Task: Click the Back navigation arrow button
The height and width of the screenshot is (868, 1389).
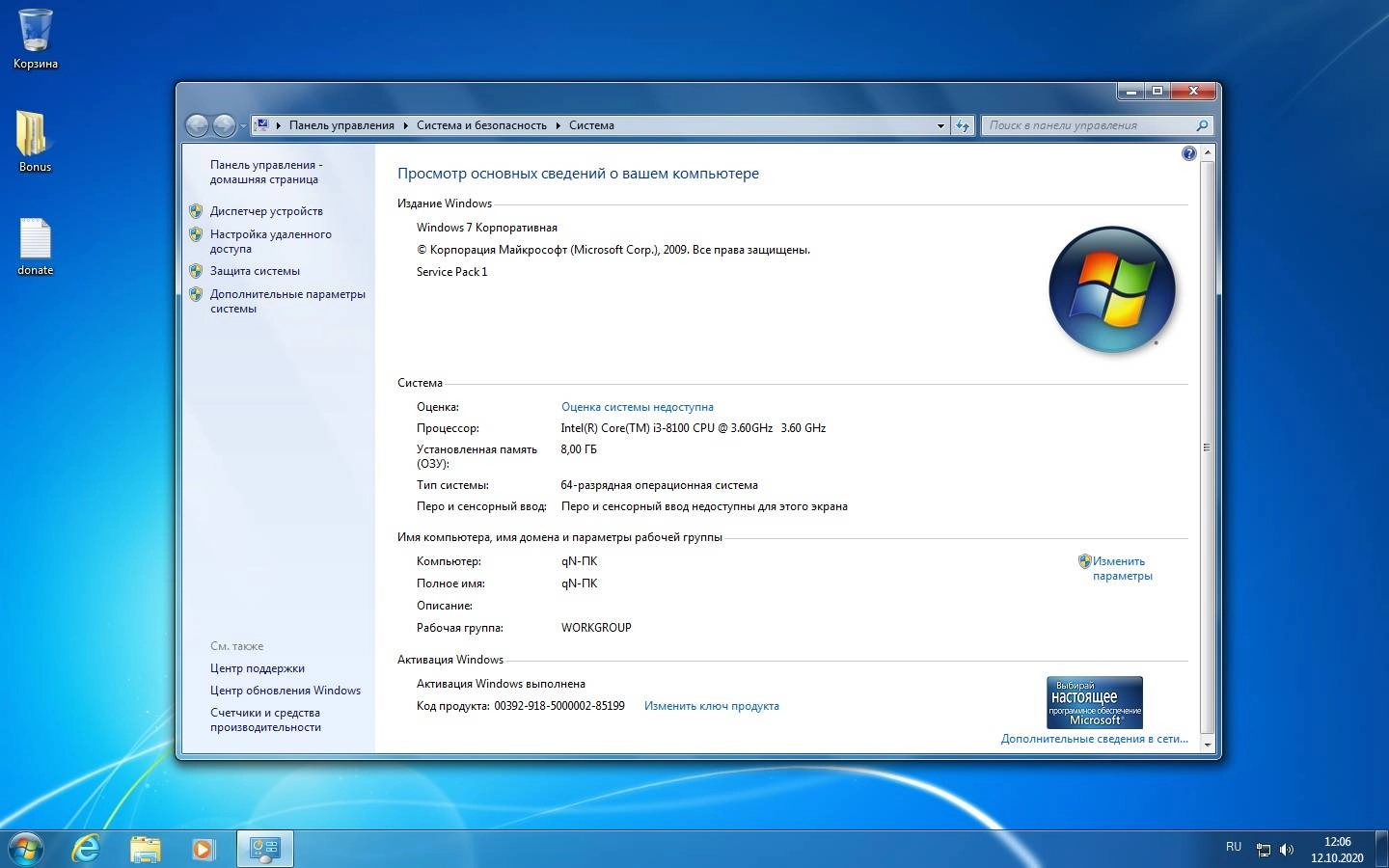Action: (x=198, y=125)
